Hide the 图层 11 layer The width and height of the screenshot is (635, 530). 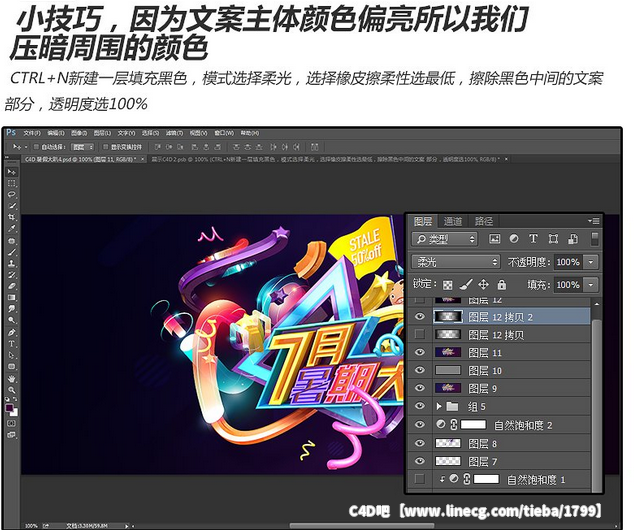click(420, 352)
